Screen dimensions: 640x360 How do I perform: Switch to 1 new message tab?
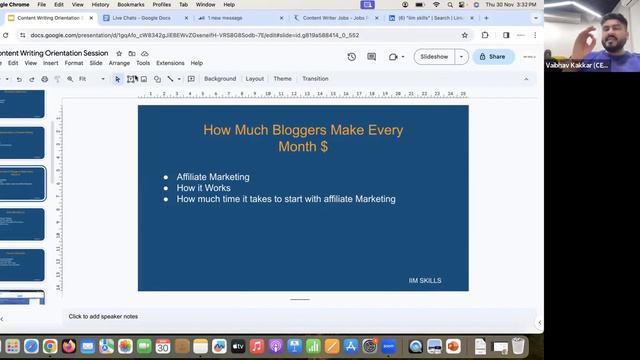[225, 18]
